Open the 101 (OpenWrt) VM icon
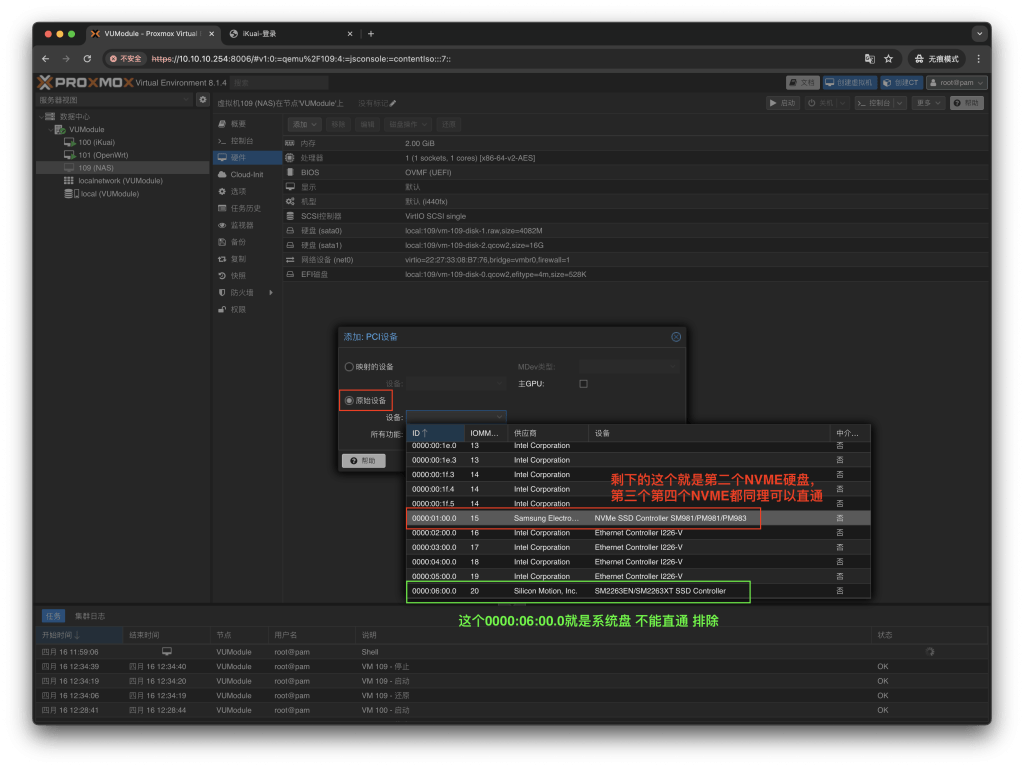1024x768 pixels. [70, 155]
